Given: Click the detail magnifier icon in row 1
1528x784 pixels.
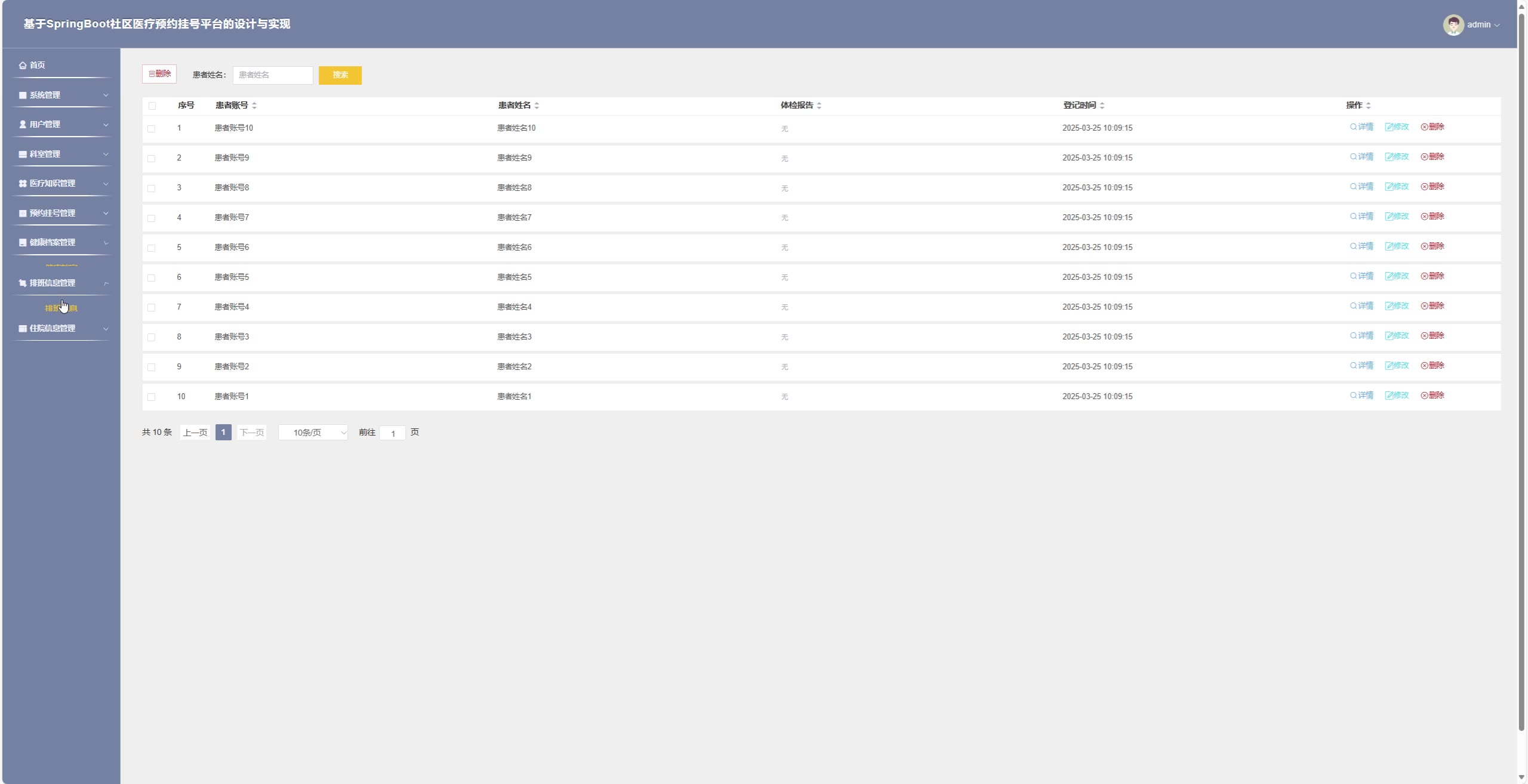Looking at the screenshot, I should [1353, 127].
